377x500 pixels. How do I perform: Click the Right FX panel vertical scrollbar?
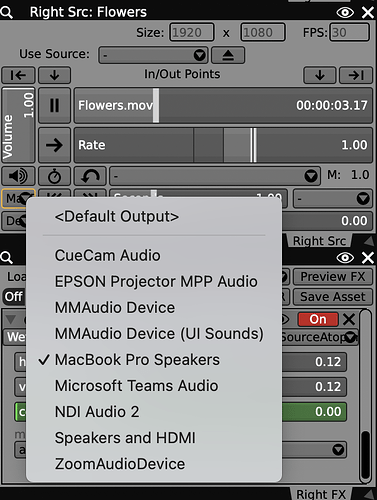(365, 397)
